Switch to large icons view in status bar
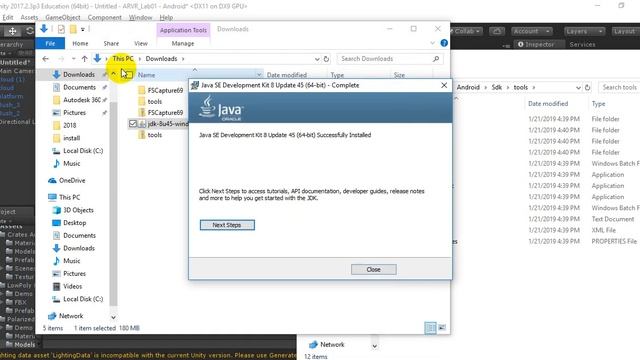This screenshot has width=640, height=360. click(x=442, y=328)
